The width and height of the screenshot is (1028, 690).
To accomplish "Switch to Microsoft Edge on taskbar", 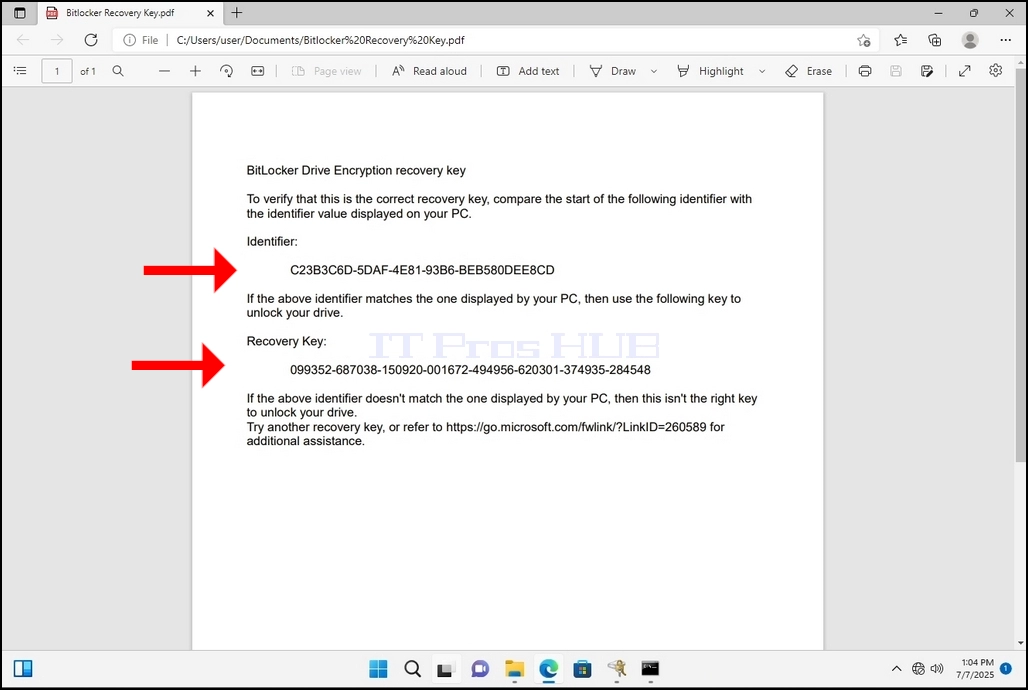I will point(548,668).
